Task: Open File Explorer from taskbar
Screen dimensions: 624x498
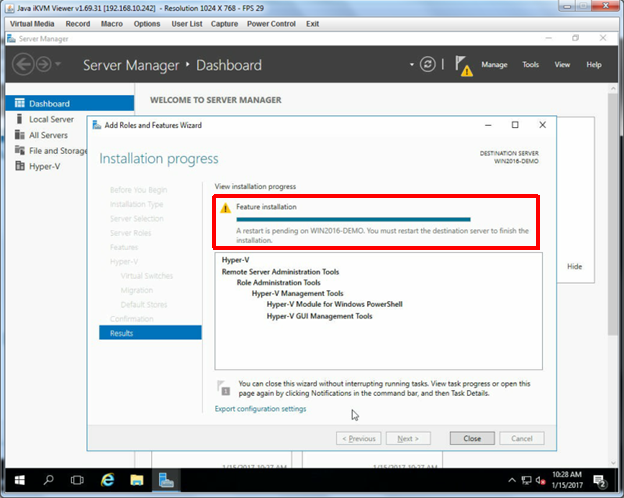Action: coord(136,480)
